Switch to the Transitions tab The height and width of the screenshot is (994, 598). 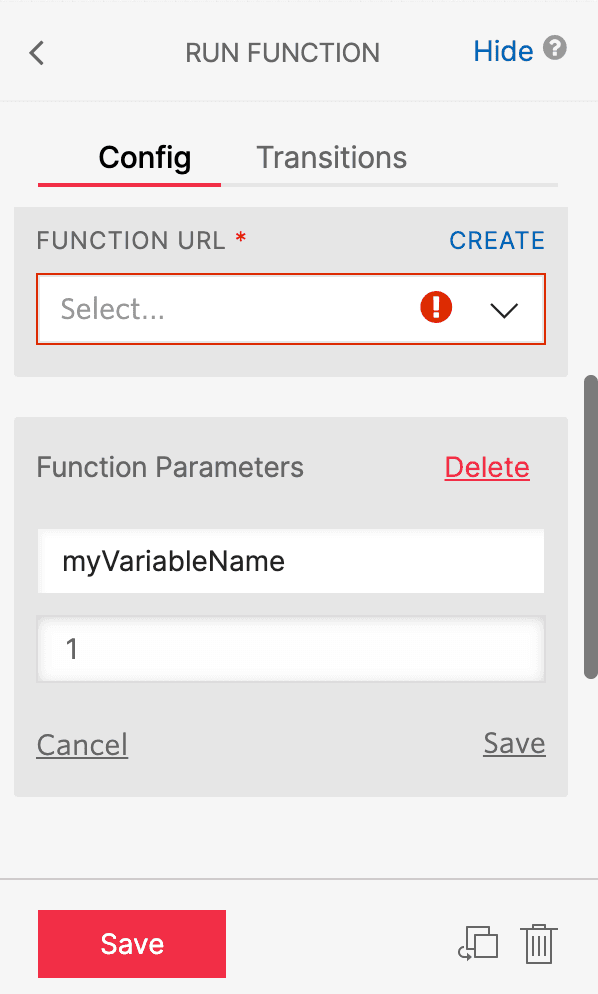(x=331, y=157)
